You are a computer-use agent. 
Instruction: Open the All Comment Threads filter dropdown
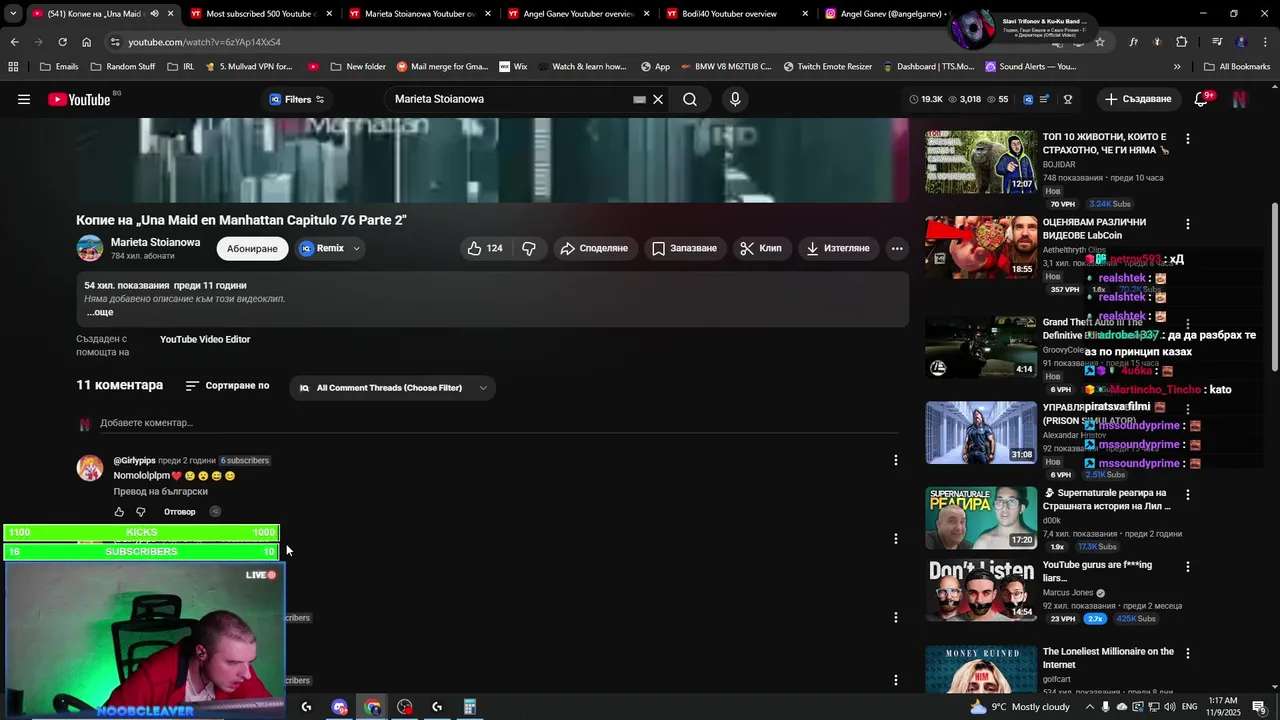393,388
